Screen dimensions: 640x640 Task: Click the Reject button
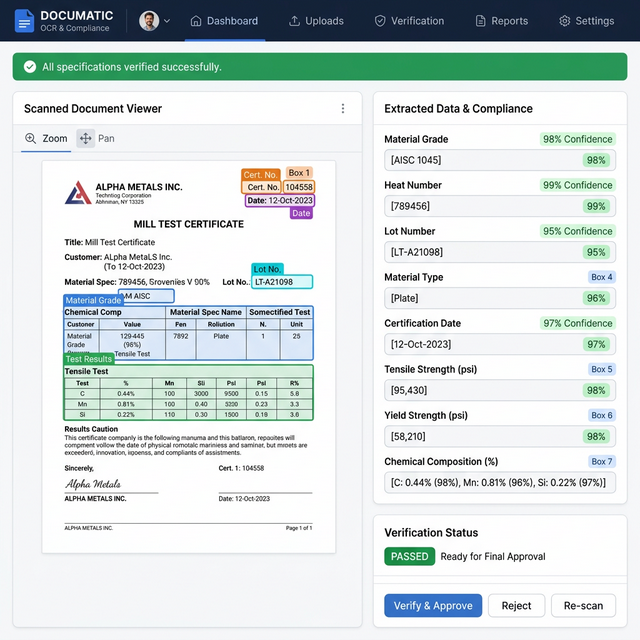click(x=516, y=605)
